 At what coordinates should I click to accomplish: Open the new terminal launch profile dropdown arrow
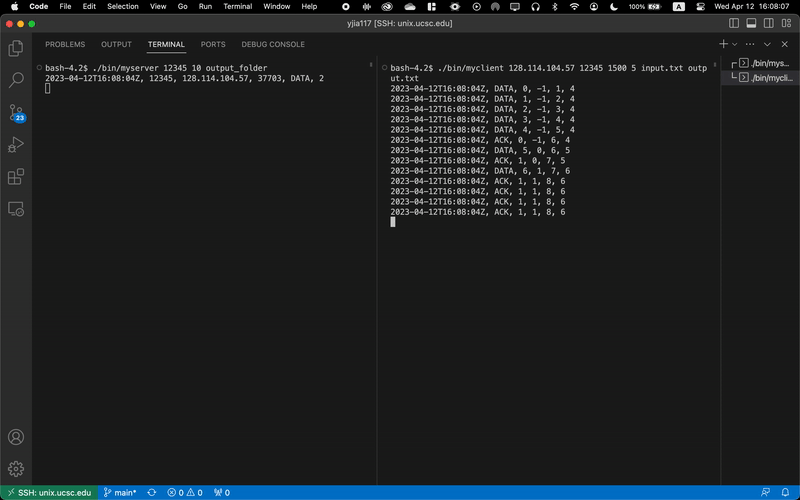click(x=735, y=44)
